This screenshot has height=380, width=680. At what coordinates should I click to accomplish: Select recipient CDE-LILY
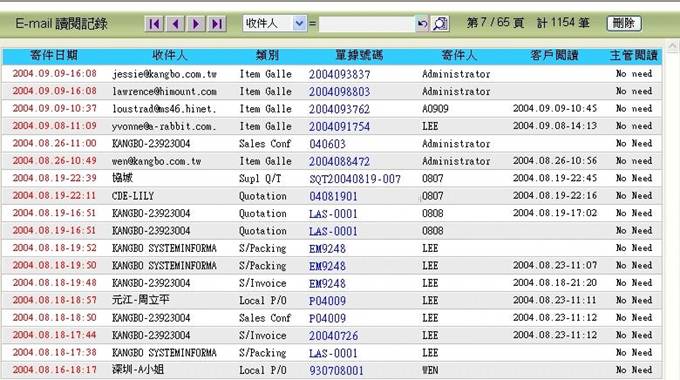coord(133,196)
